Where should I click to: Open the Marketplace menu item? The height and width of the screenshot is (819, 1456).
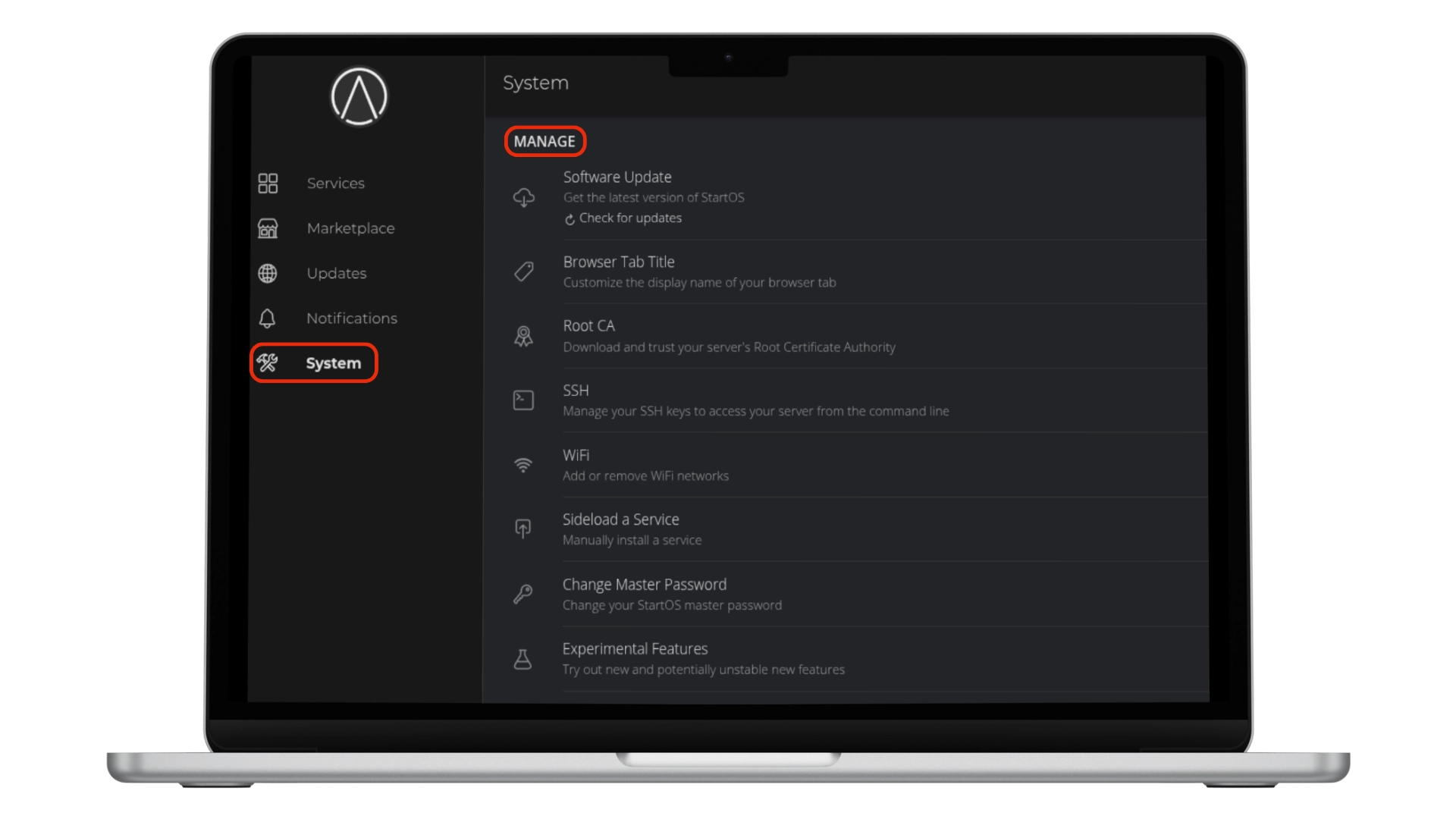point(350,228)
